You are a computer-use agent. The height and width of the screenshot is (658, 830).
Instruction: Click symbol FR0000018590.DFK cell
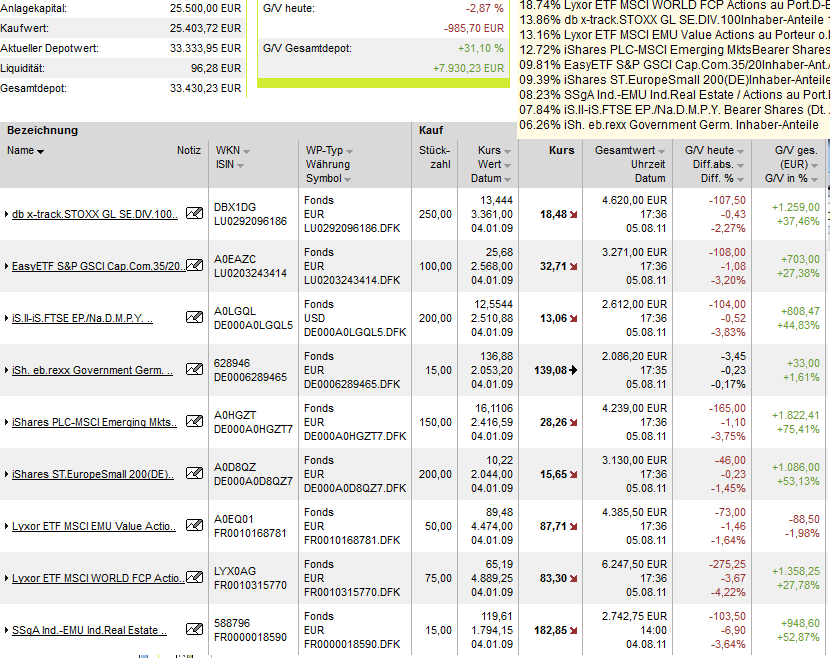click(352, 644)
